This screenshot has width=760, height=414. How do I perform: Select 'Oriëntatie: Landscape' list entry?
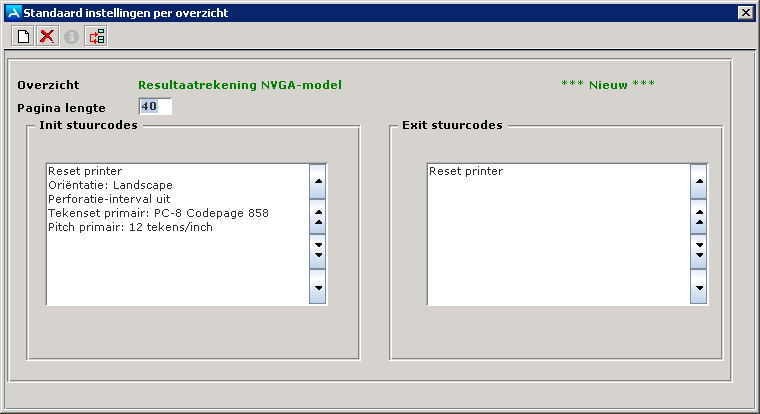(110, 185)
